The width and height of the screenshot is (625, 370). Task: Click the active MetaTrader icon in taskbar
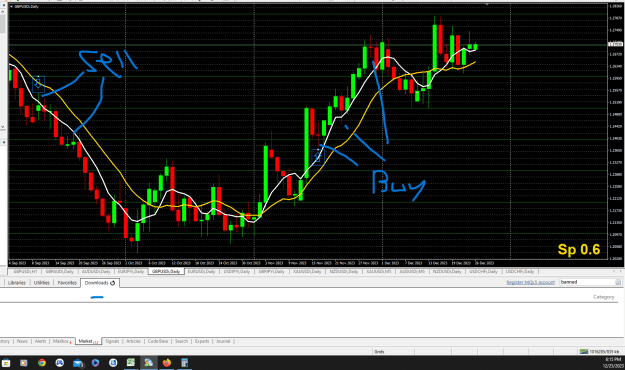(149, 363)
